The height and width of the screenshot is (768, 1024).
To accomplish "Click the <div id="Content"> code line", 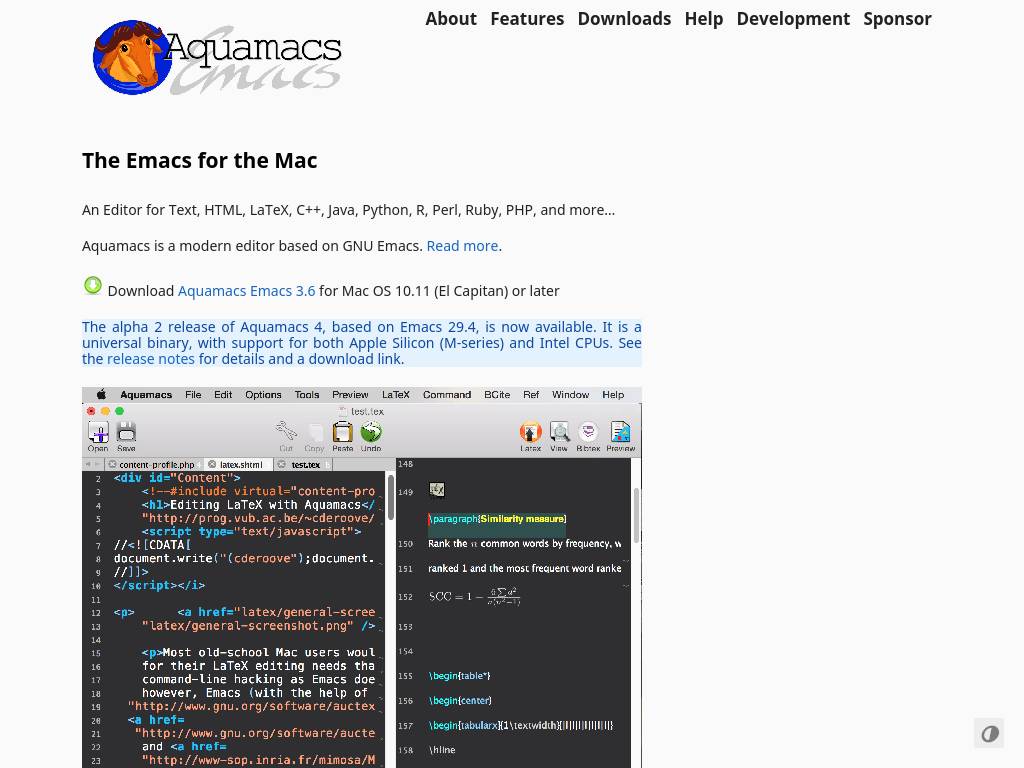I will tap(177, 478).
